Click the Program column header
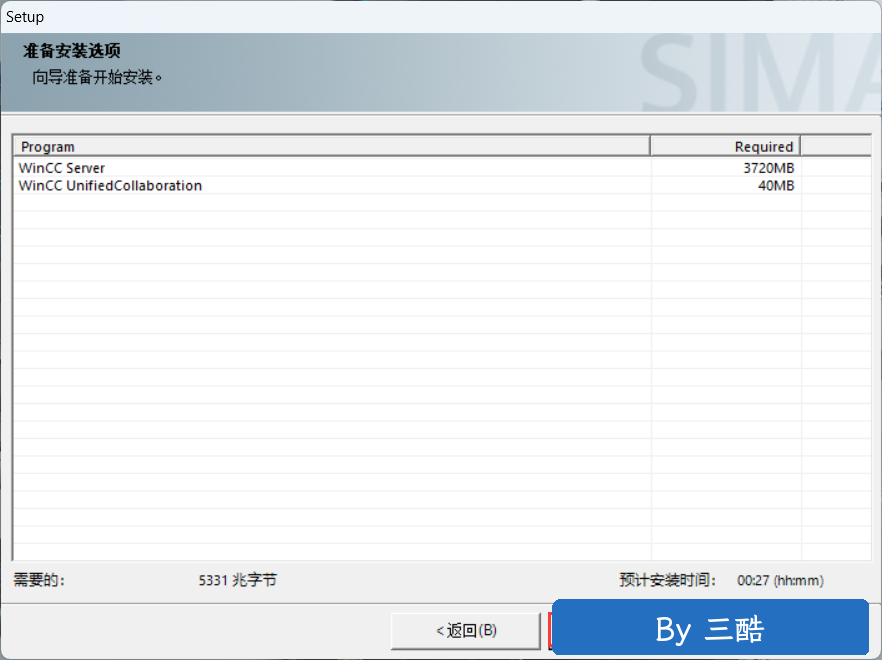The image size is (882, 660). click(x=332, y=146)
